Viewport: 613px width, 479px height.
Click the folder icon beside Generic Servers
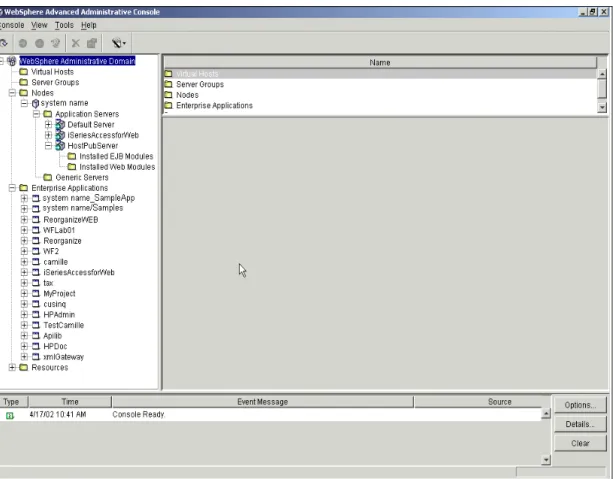48,178
